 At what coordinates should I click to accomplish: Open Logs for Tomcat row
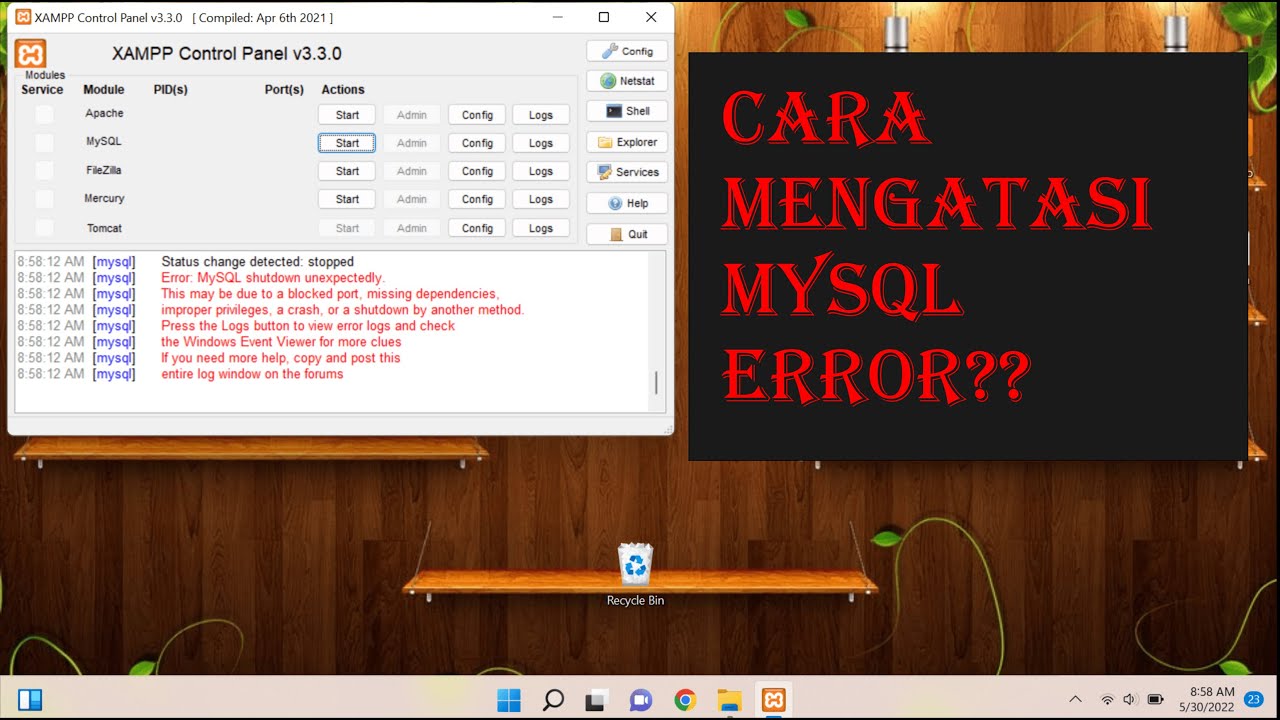tap(541, 228)
